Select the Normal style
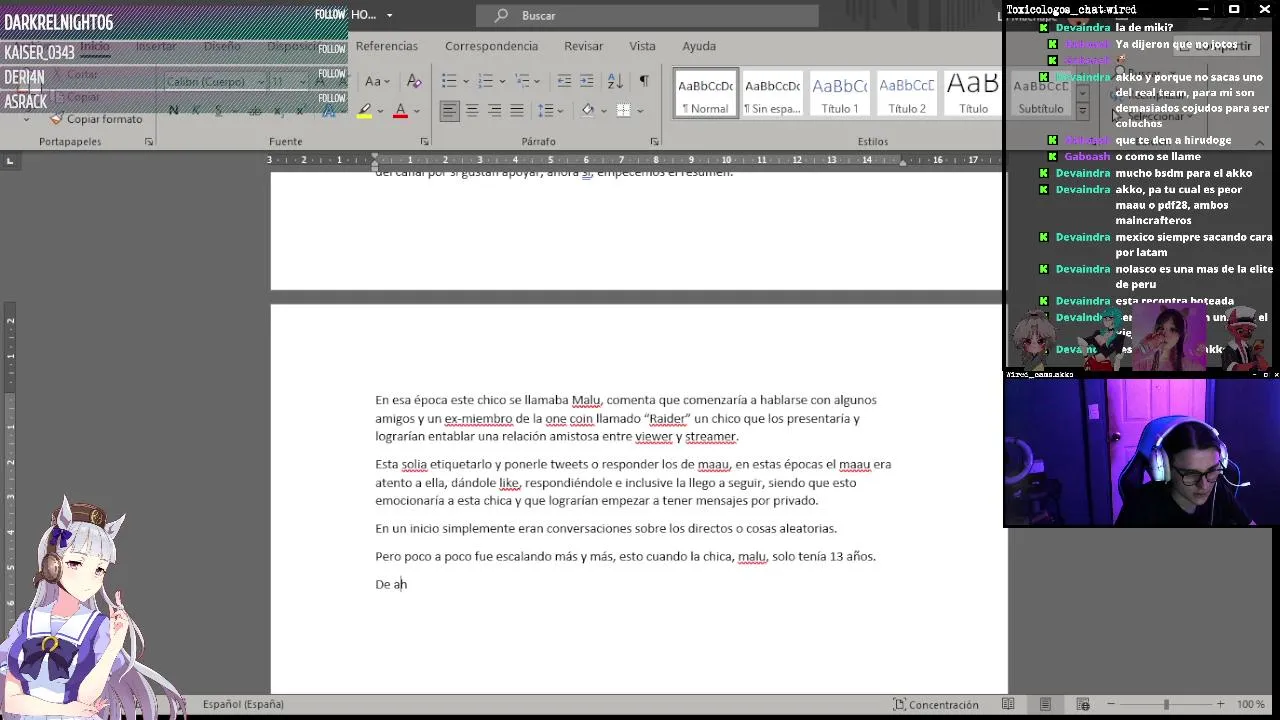 (706, 93)
